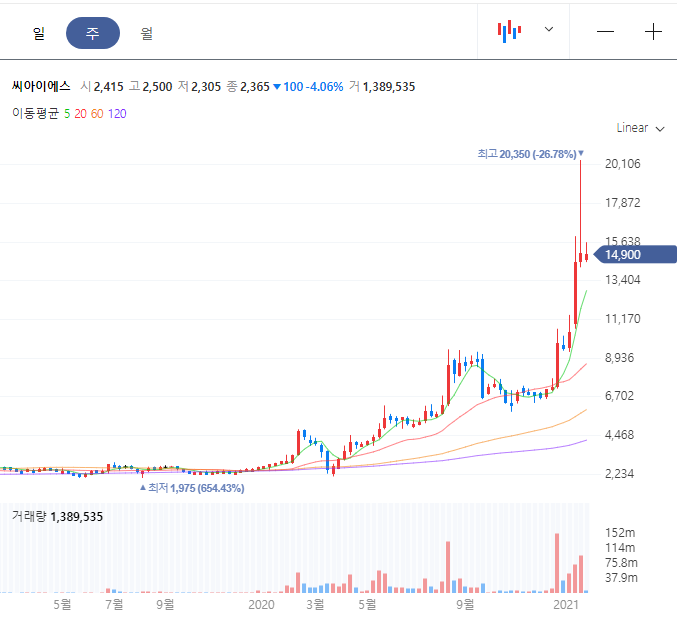Toggle the 120-period moving average
Image resolution: width=677 pixels, height=617 pixels.
click(x=117, y=114)
